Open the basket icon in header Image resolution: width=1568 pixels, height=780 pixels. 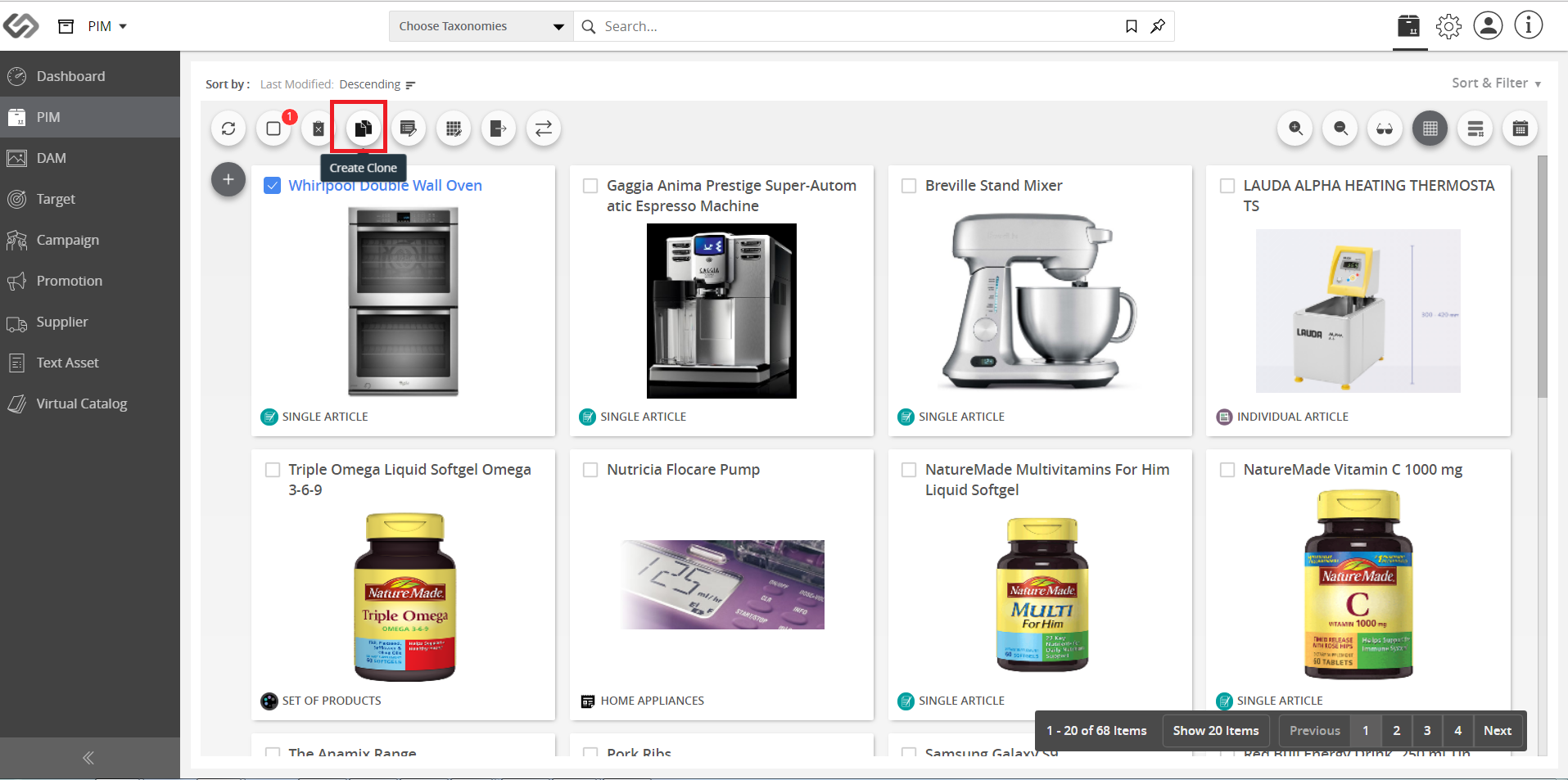tap(1409, 26)
